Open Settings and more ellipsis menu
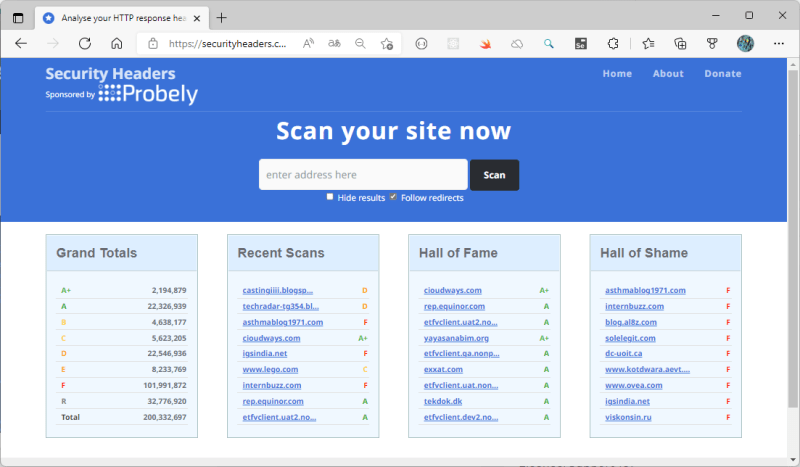The width and height of the screenshot is (800, 467). coord(779,43)
